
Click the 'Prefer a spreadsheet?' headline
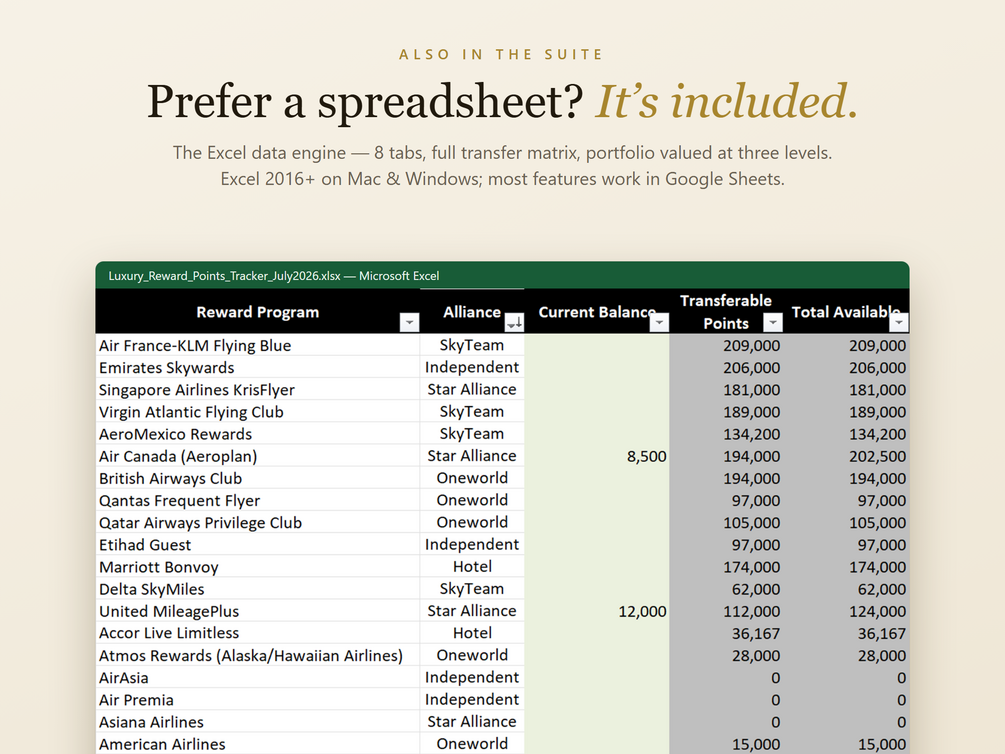tap(365, 103)
